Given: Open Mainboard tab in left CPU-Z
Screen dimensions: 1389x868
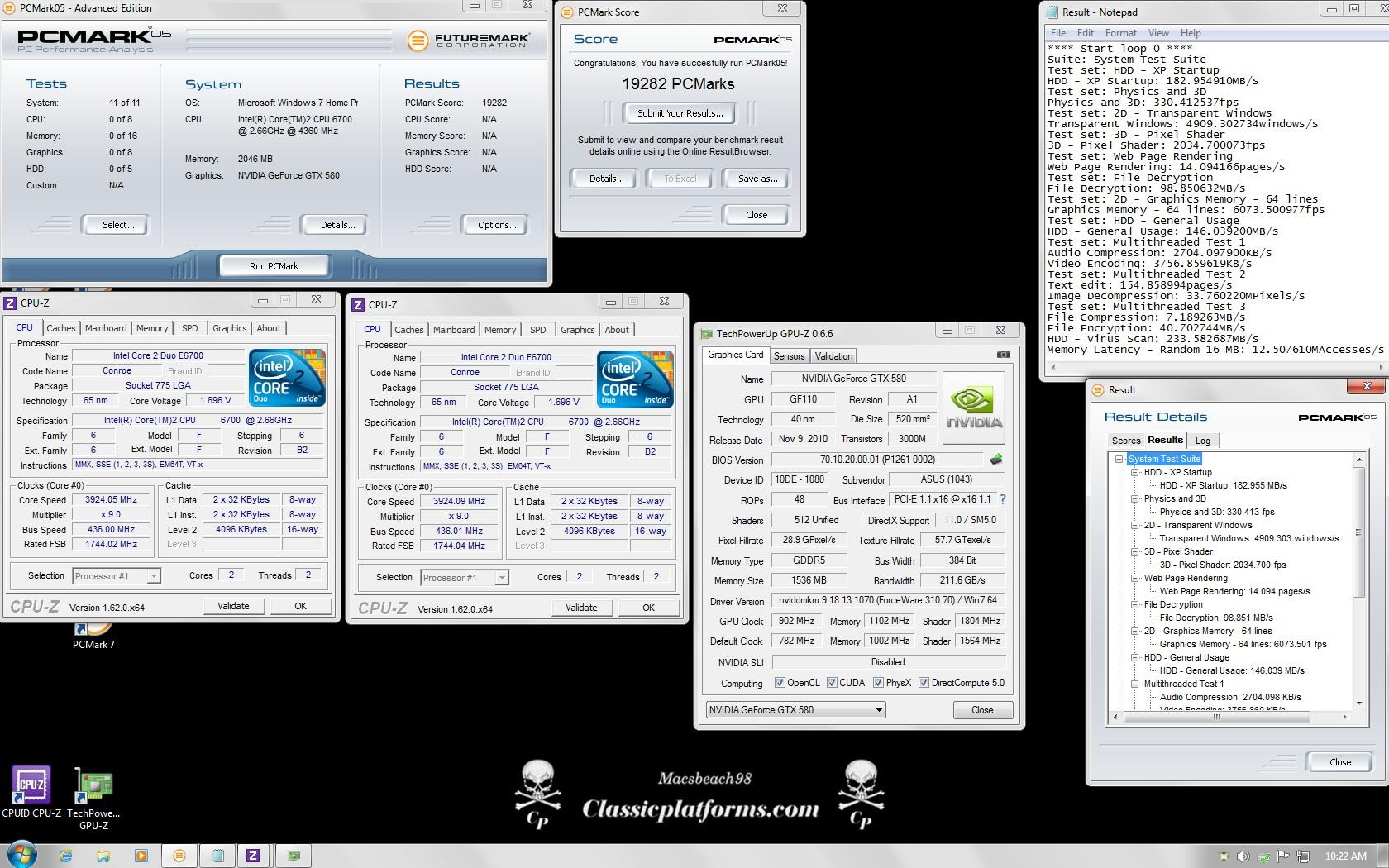Looking at the screenshot, I should (106, 328).
